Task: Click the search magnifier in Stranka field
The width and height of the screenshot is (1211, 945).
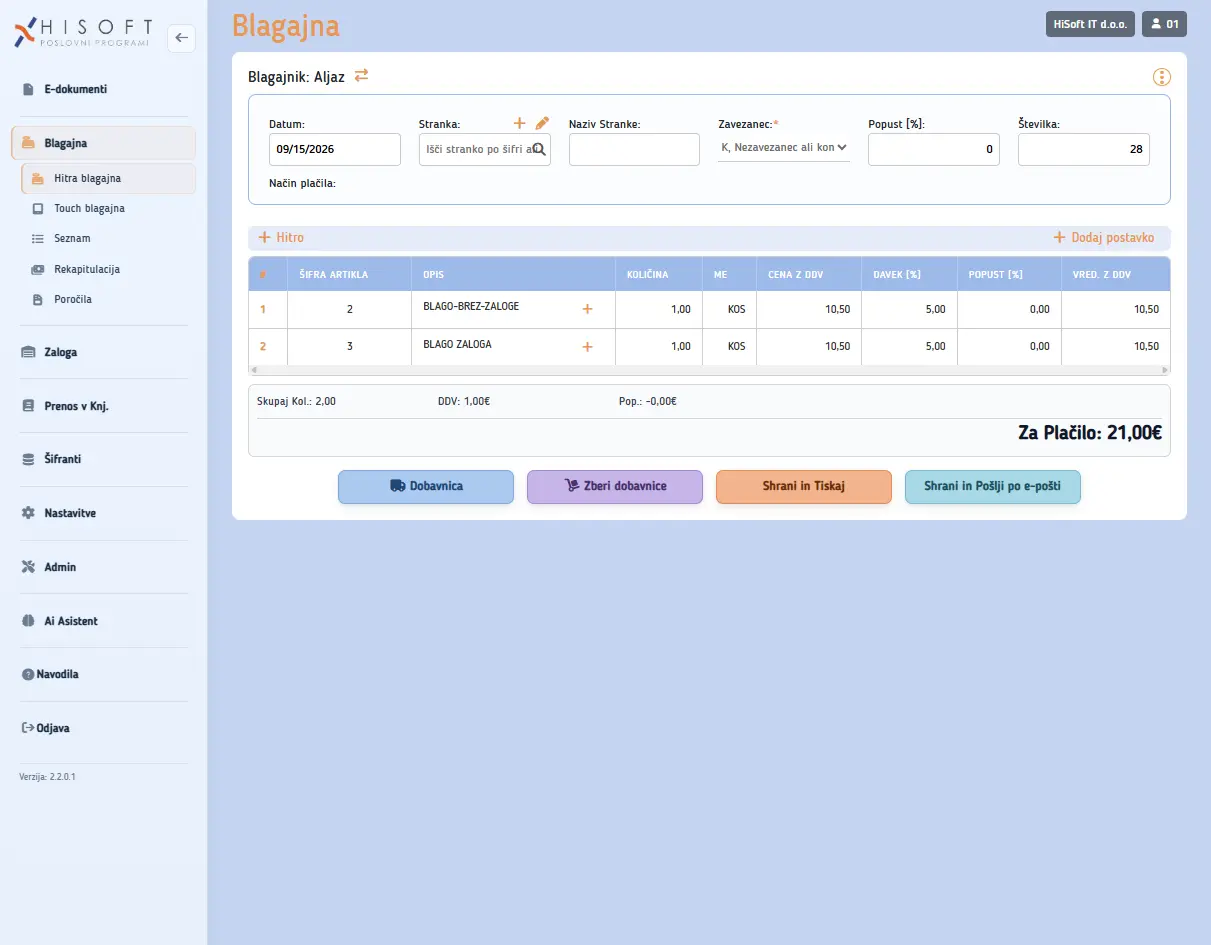Action: (x=538, y=149)
